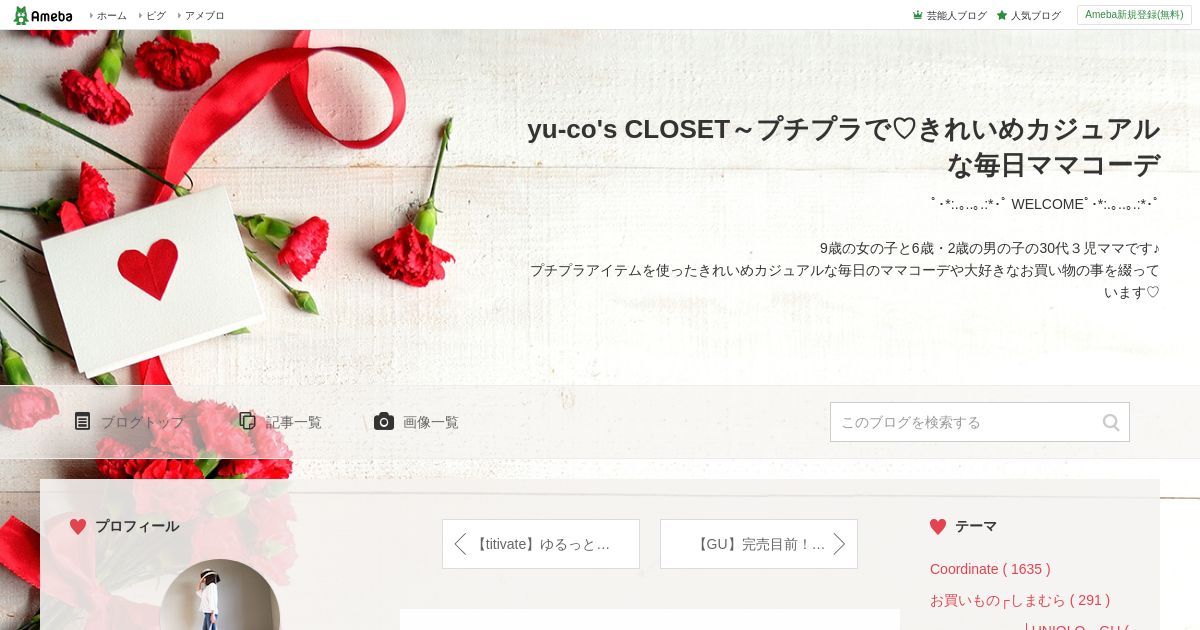The image size is (1200, 630).
Task: Open the お買いもの┌しまむら ( 291 ) link
Action: 1020,600
